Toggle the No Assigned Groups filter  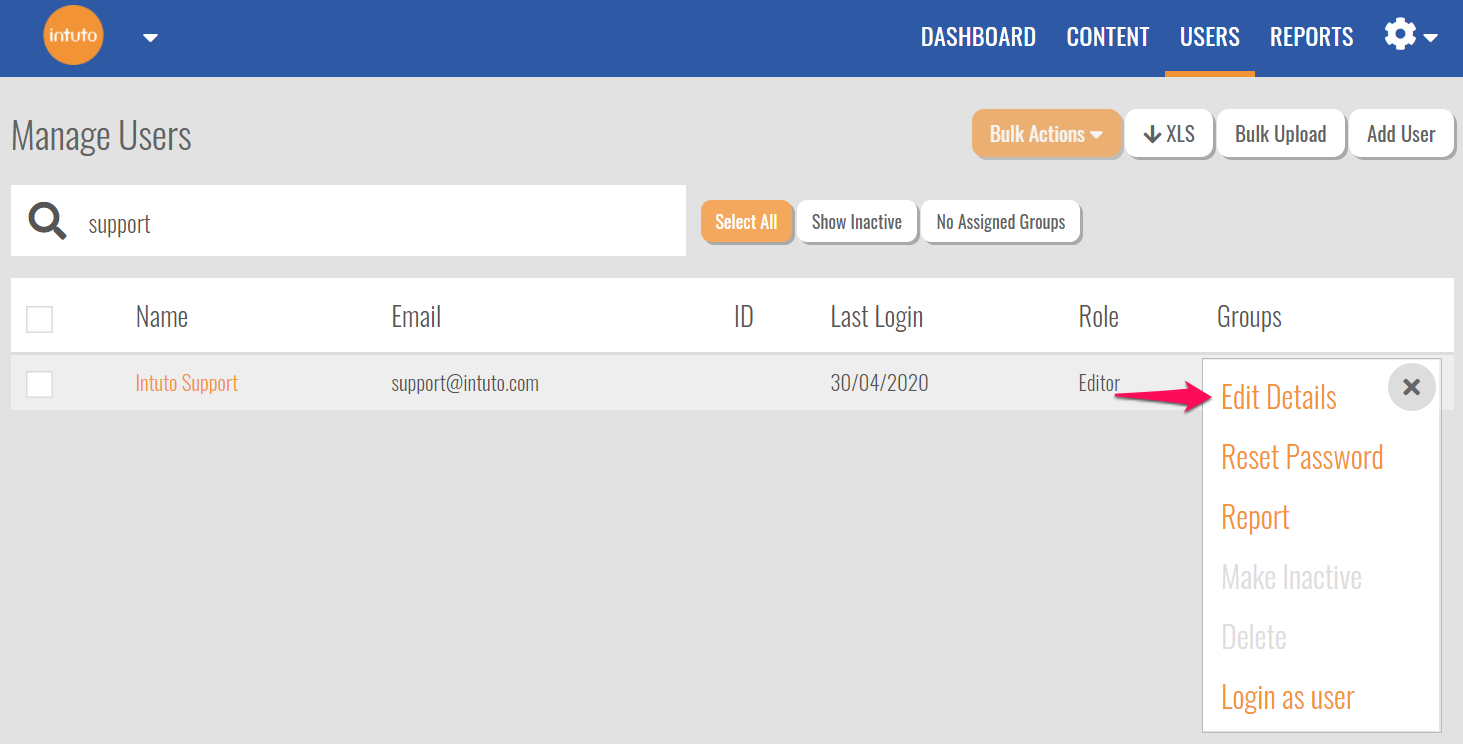pos(1000,222)
